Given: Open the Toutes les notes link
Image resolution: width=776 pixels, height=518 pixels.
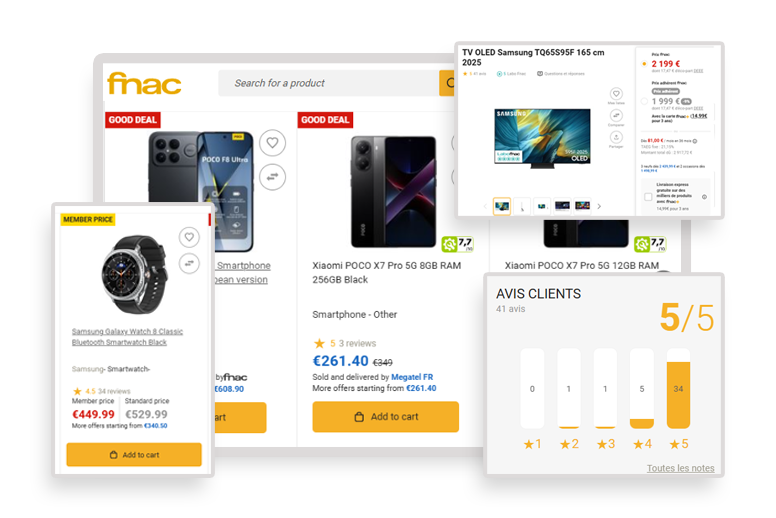Looking at the screenshot, I should click(680, 468).
